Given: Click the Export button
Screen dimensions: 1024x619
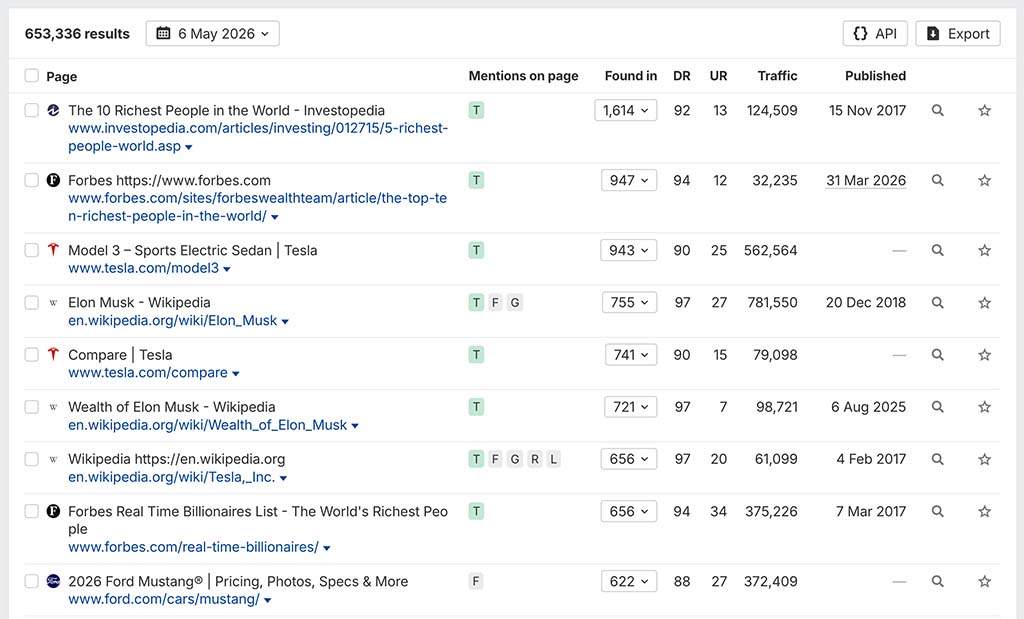Looking at the screenshot, I should coord(958,33).
